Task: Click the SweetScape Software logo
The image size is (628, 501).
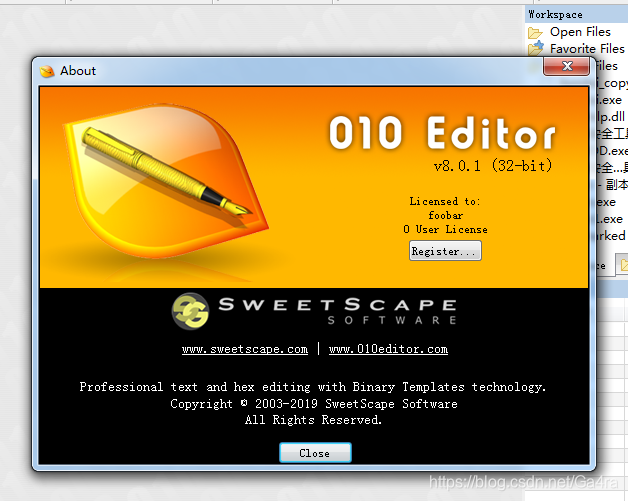Action: tap(314, 311)
